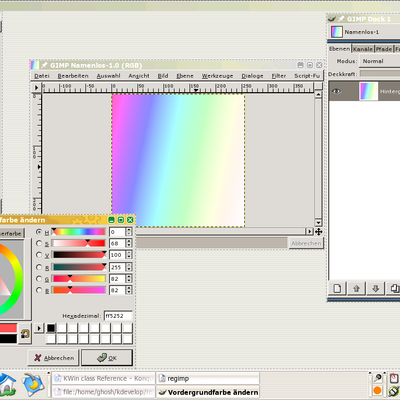Open the Ansicht menu
The image size is (400, 400).
[139, 76]
